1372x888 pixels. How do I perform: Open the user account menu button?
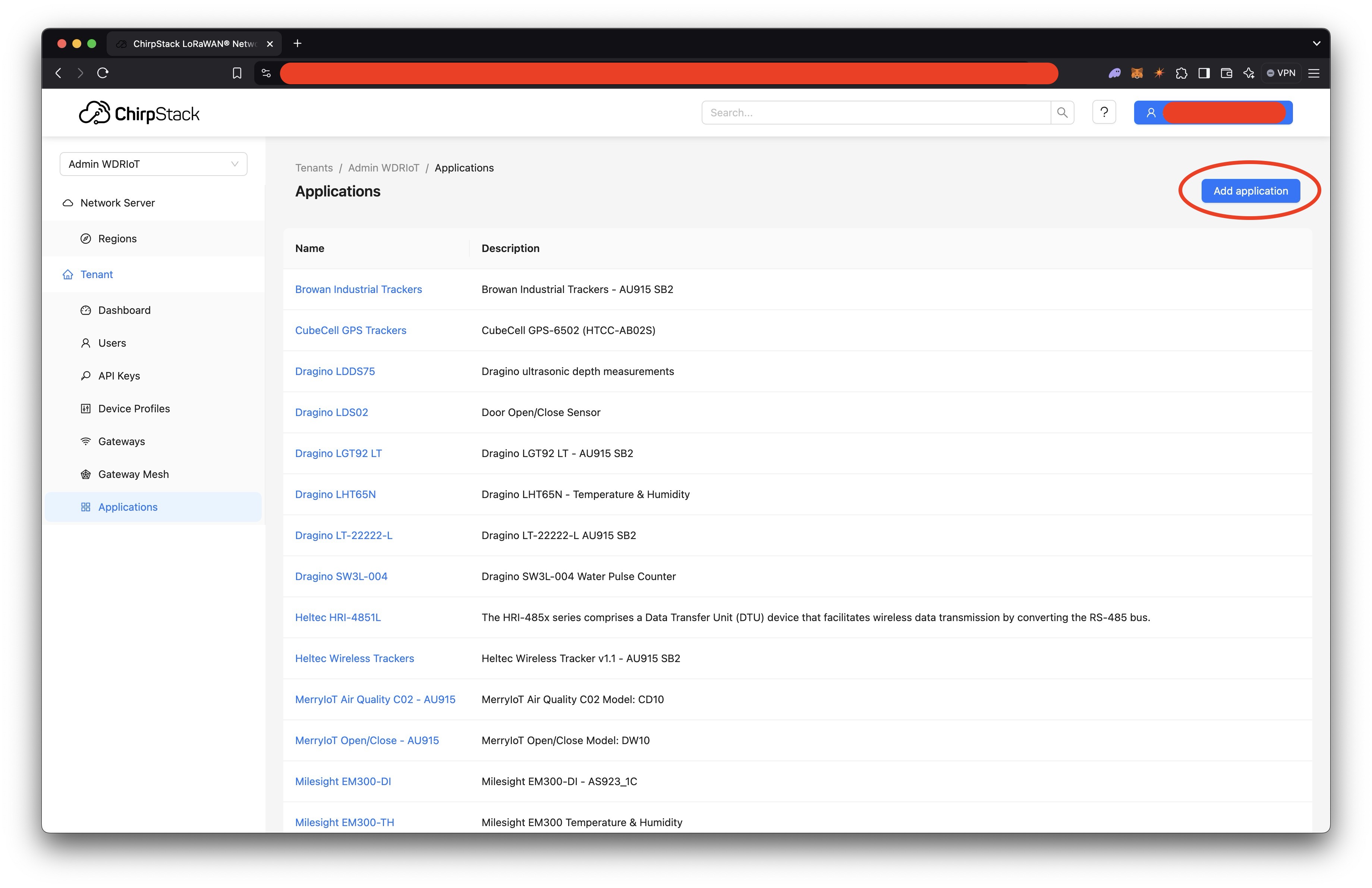pos(1213,112)
